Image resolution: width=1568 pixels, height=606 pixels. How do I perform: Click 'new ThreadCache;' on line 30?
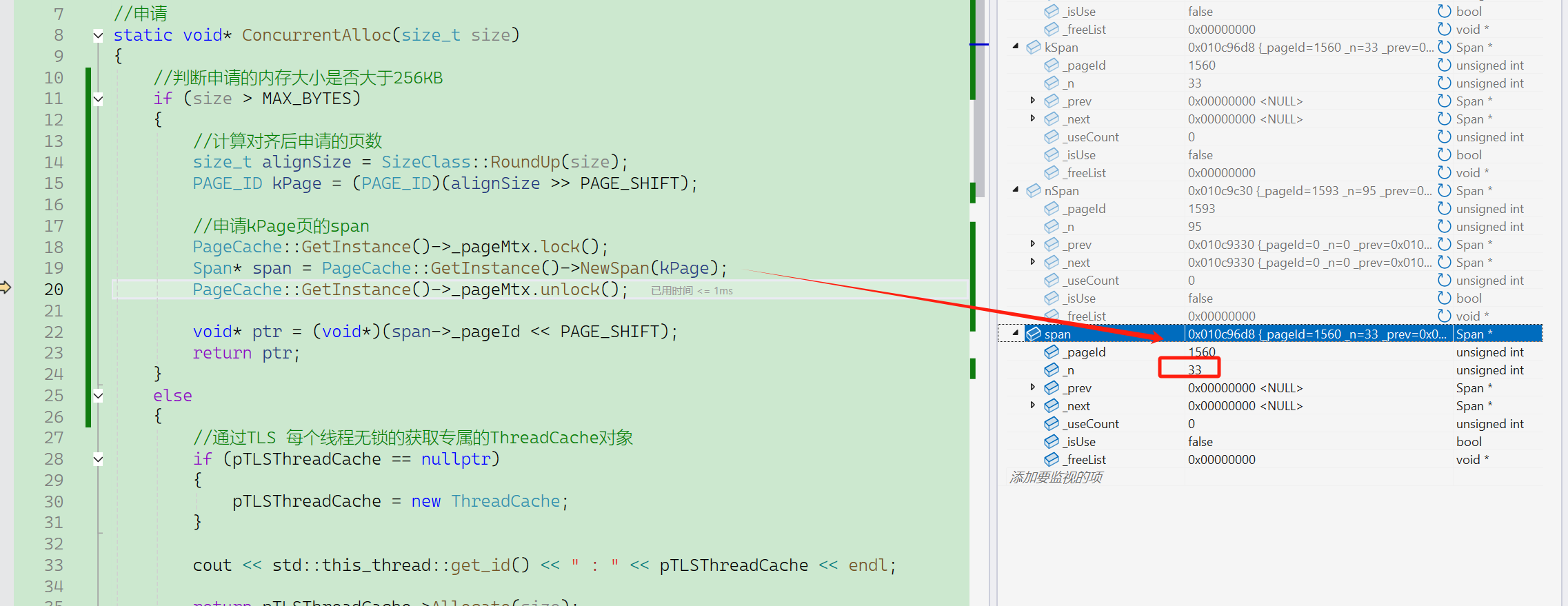(490, 501)
